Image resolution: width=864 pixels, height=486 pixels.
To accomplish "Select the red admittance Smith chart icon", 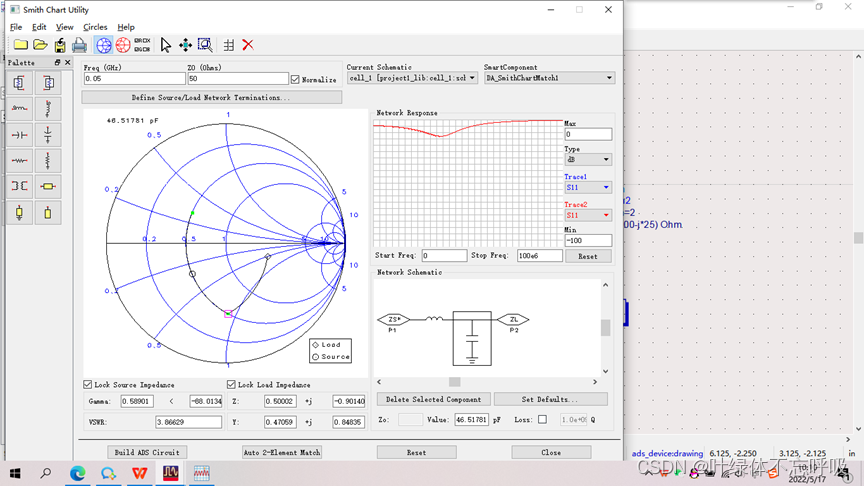I will 123,45.
